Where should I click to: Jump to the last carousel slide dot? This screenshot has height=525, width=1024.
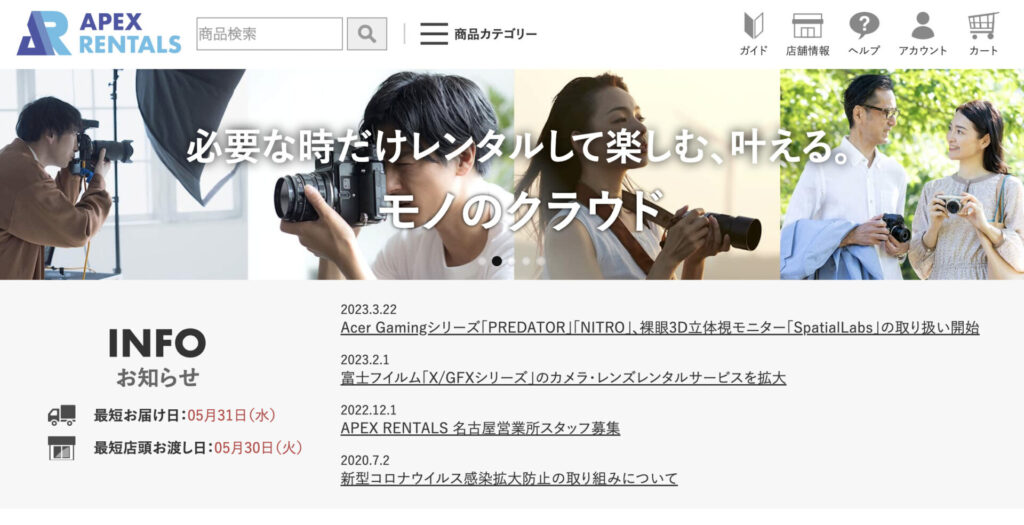[542, 261]
